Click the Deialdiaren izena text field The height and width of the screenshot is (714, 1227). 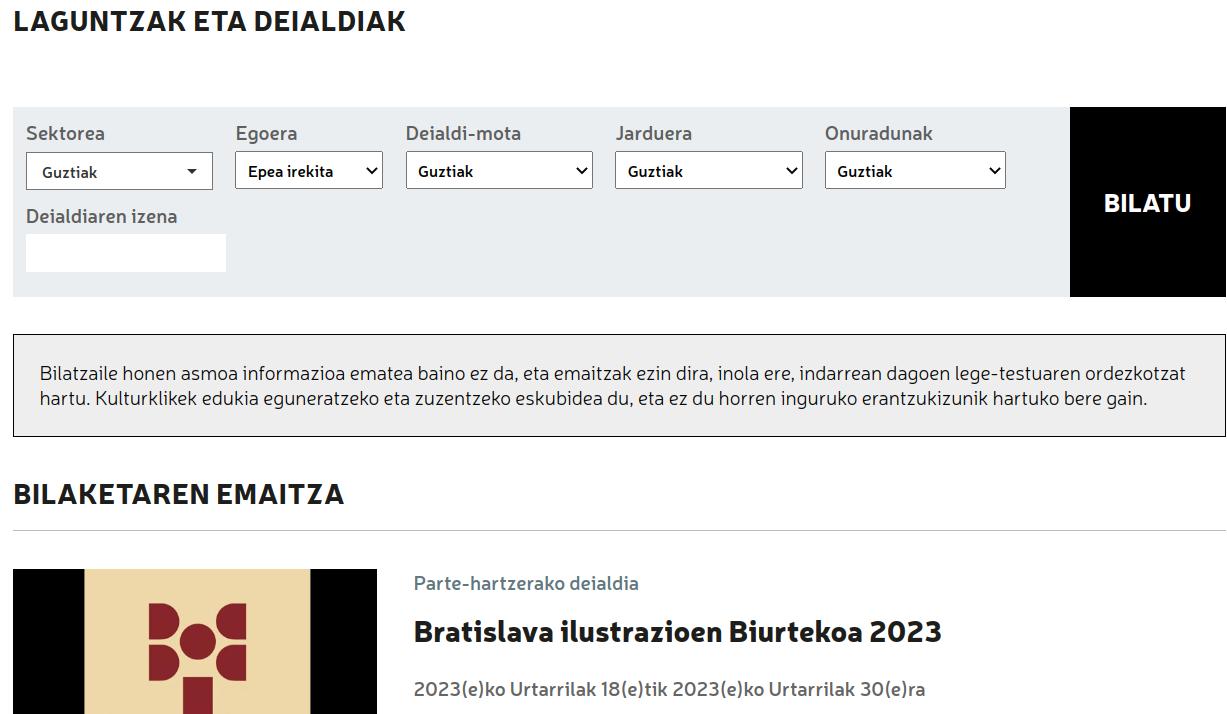(x=126, y=253)
